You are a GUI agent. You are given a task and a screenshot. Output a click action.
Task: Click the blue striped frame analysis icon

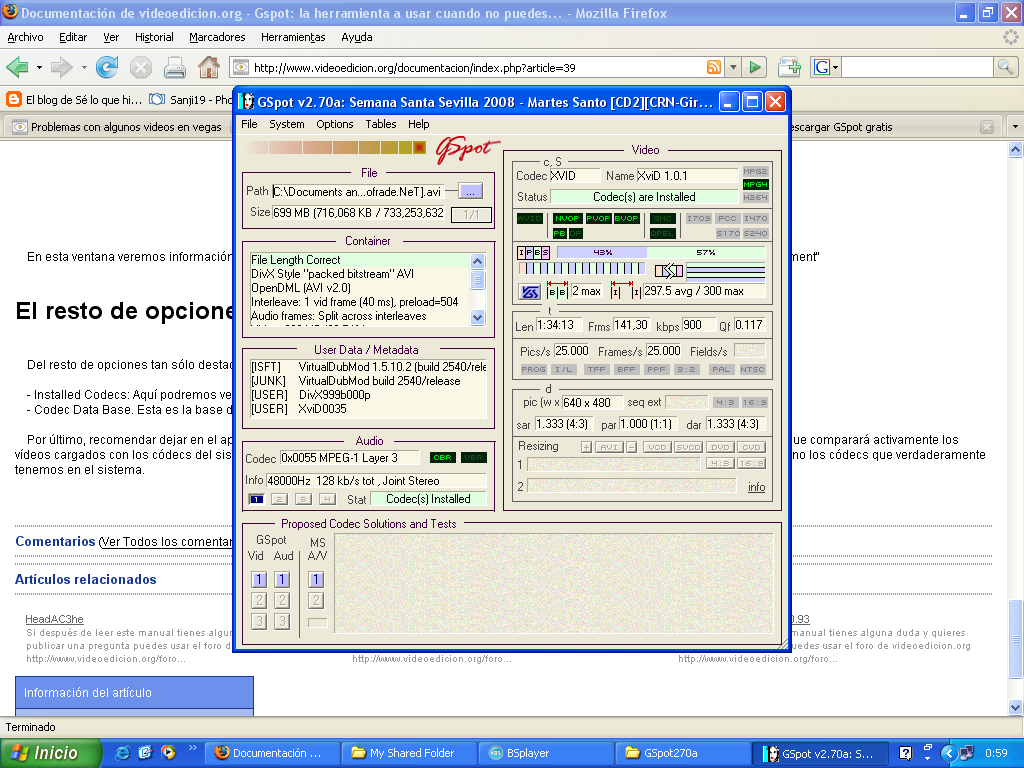pos(530,292)
